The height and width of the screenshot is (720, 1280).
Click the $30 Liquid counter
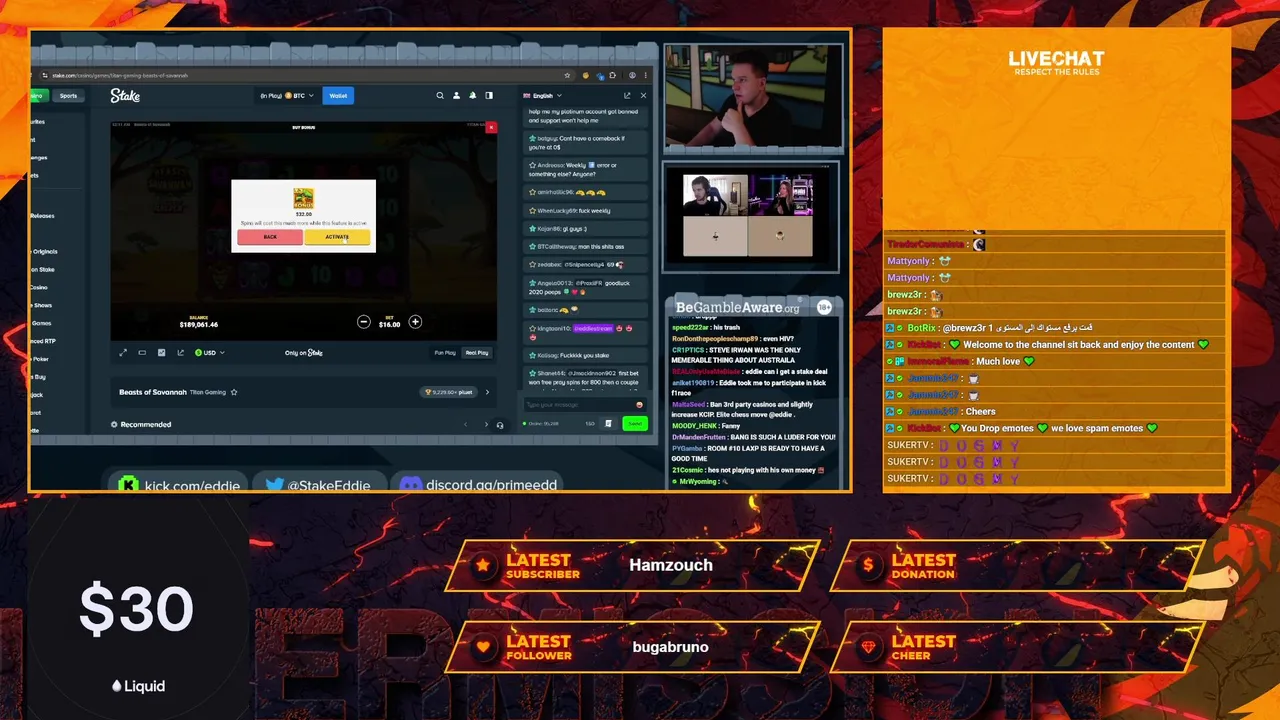[x=137, y=611]
